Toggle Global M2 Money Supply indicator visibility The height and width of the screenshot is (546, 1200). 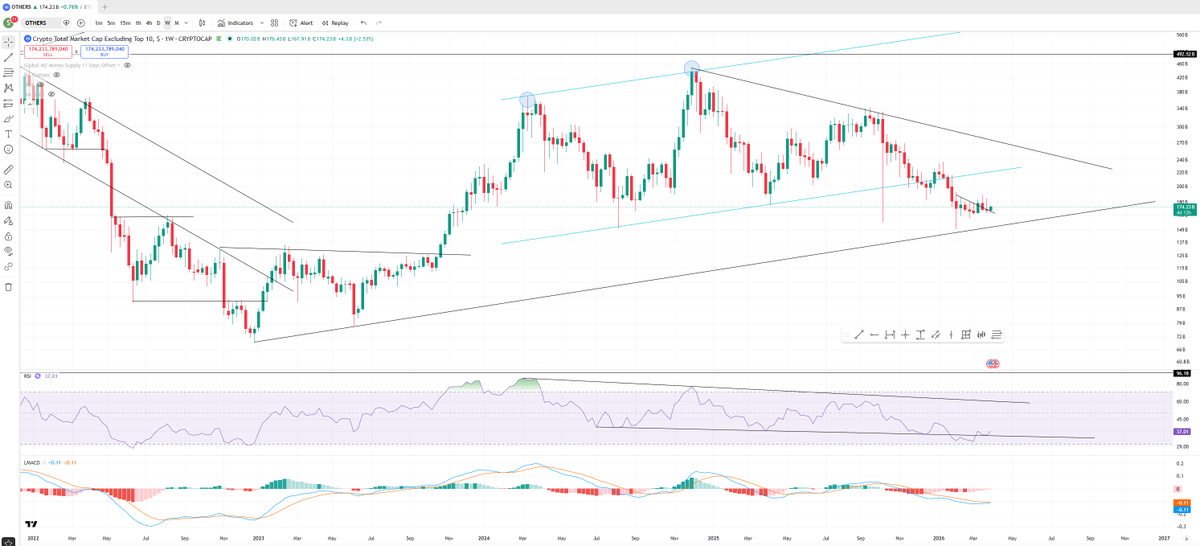tap(127, 65)
